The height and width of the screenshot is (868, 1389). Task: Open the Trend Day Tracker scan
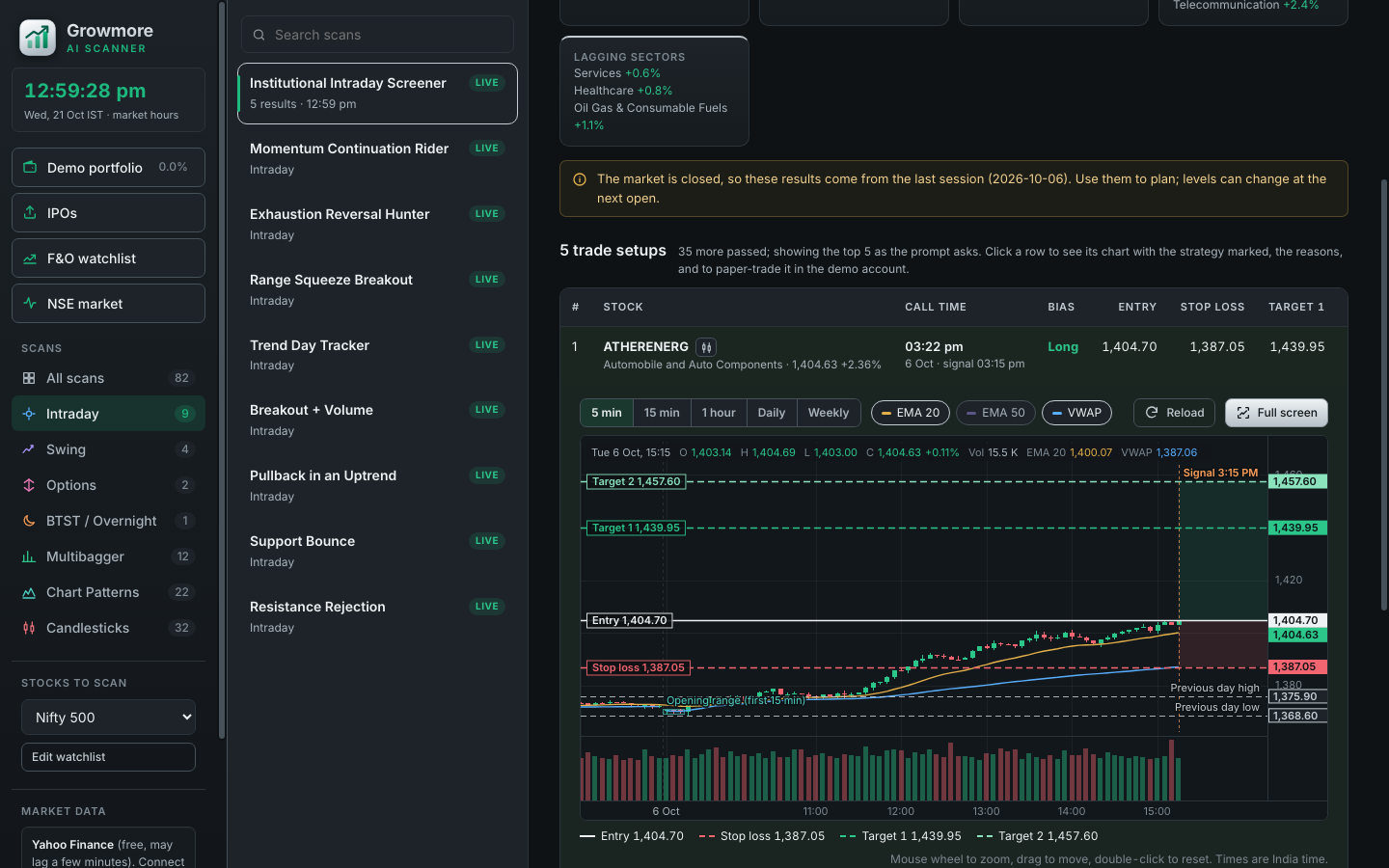[377, 355]
